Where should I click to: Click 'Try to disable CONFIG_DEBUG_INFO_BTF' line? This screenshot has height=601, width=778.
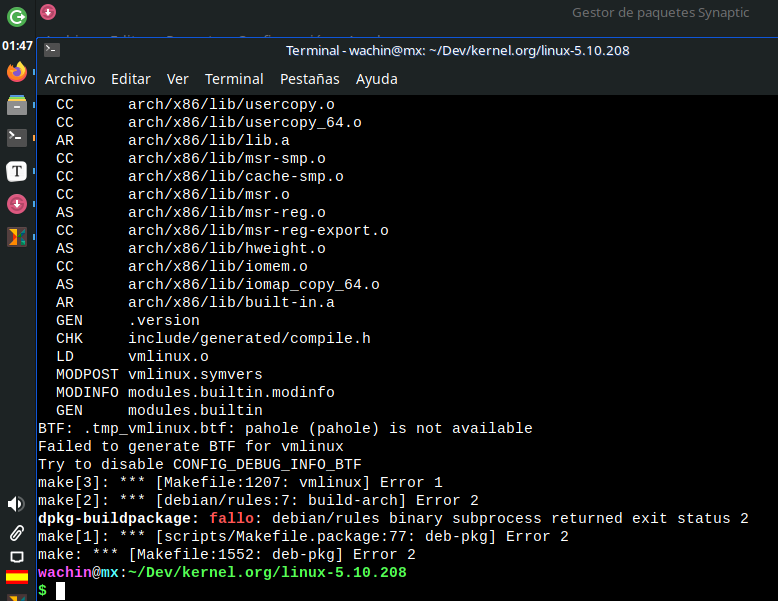pyautogui.click(x=200, y=465)
